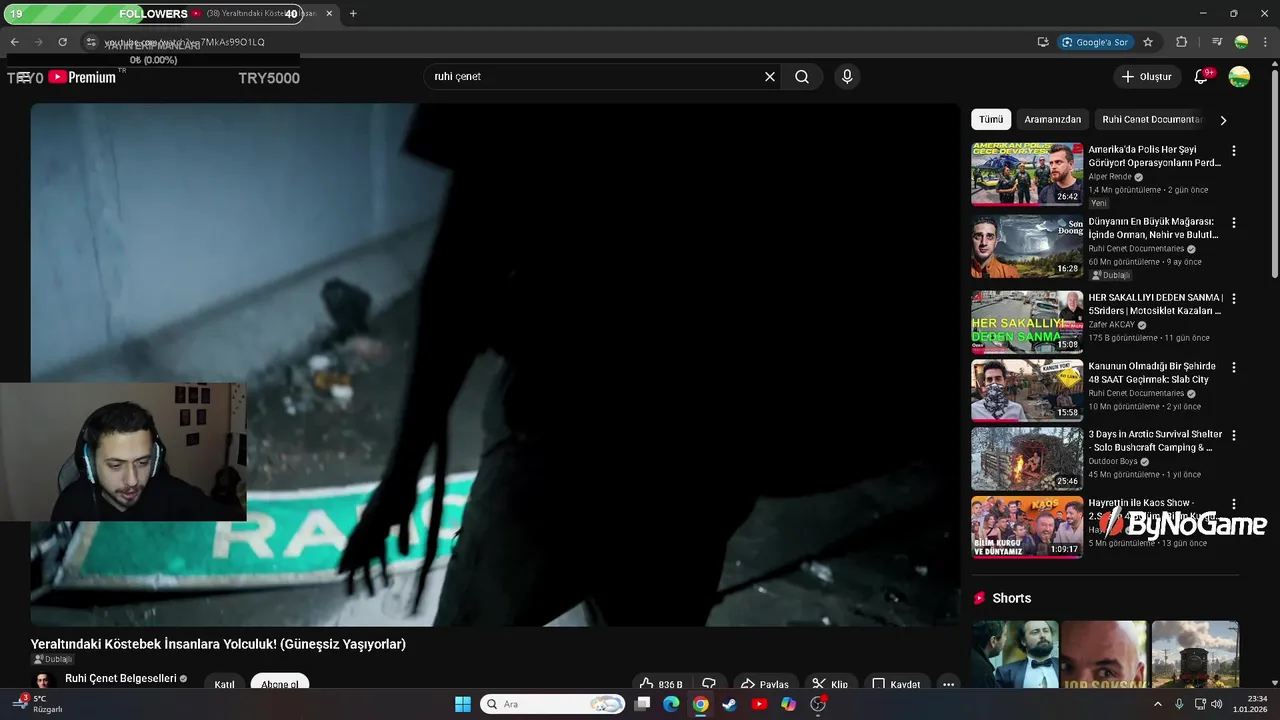Open options menu for HER SAKALLIYI DEDEN SANMA
Viewport: 1280px width, 720px height.
pos(1234,299)
